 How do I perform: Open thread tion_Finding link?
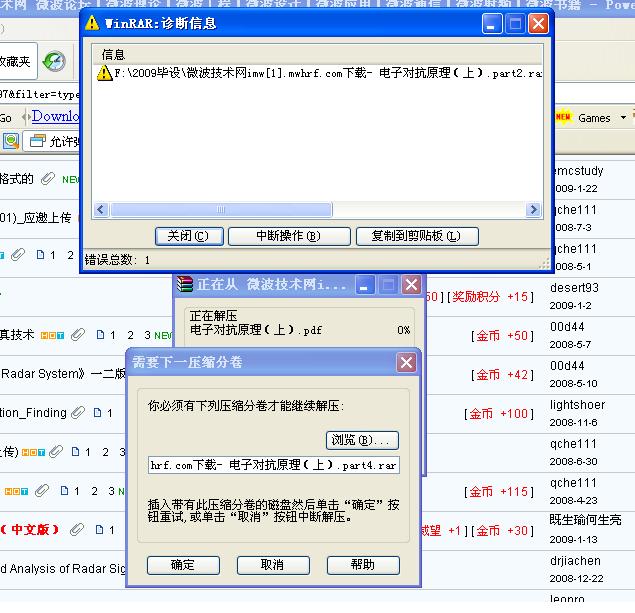click(33, 413)
